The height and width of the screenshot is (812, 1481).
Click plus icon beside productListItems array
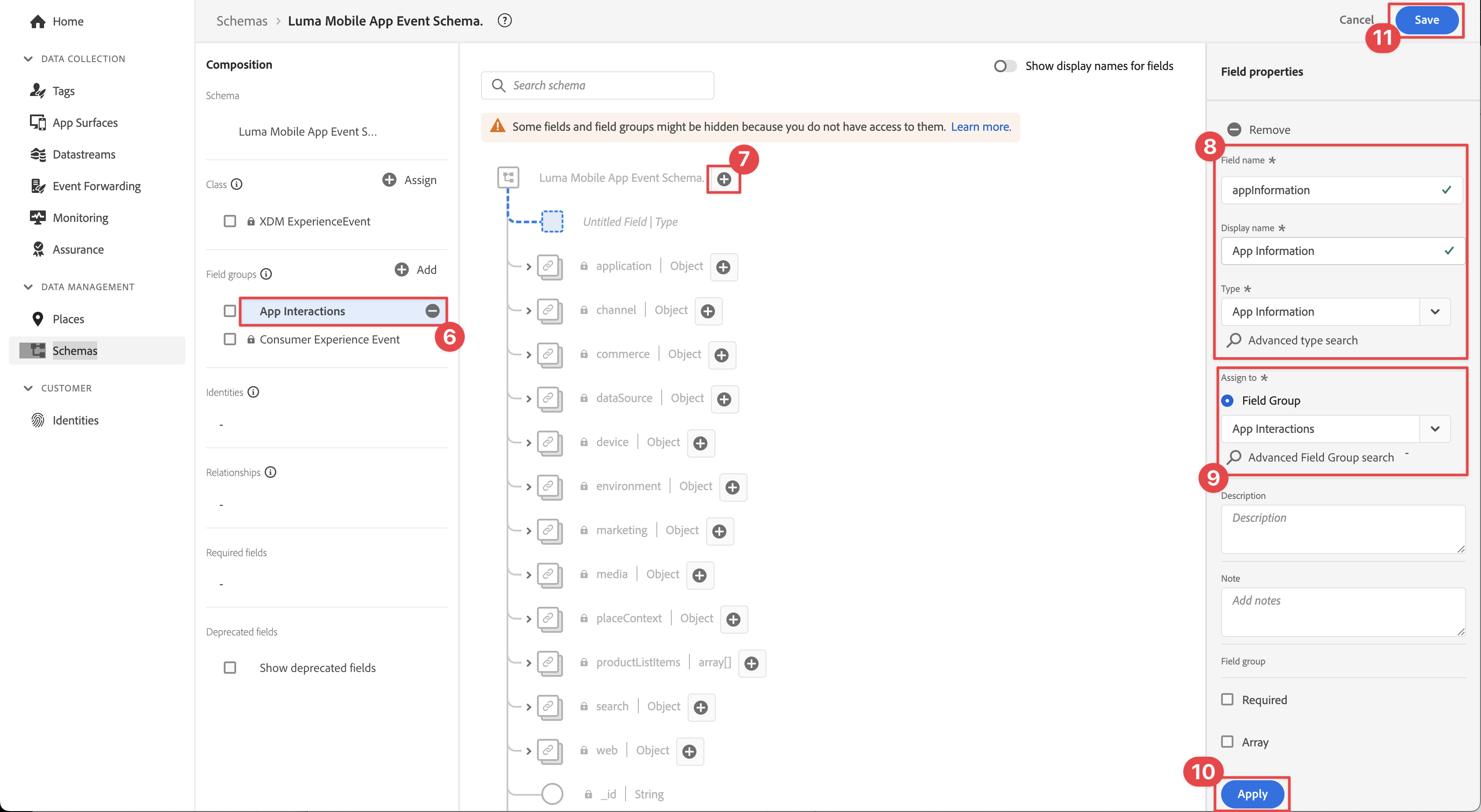pos(752,663)
